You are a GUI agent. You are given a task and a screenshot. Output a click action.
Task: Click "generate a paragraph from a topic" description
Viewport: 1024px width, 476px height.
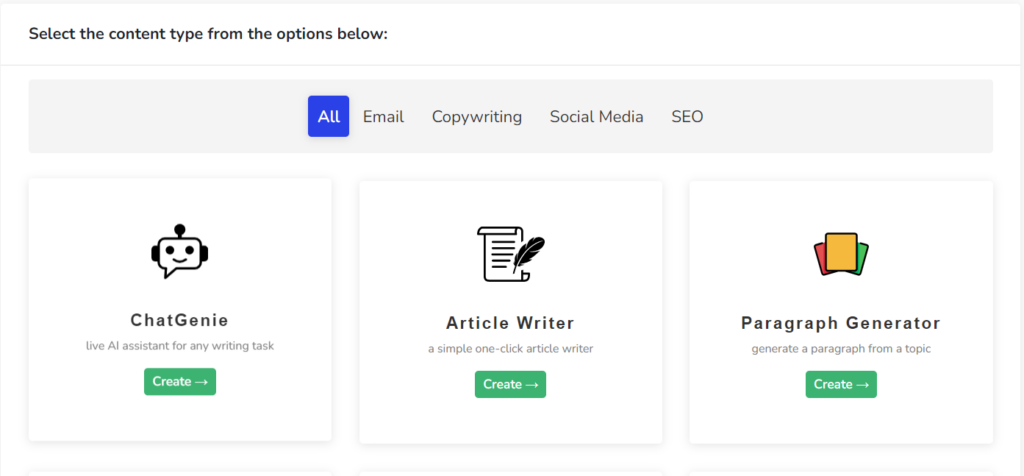840,349
